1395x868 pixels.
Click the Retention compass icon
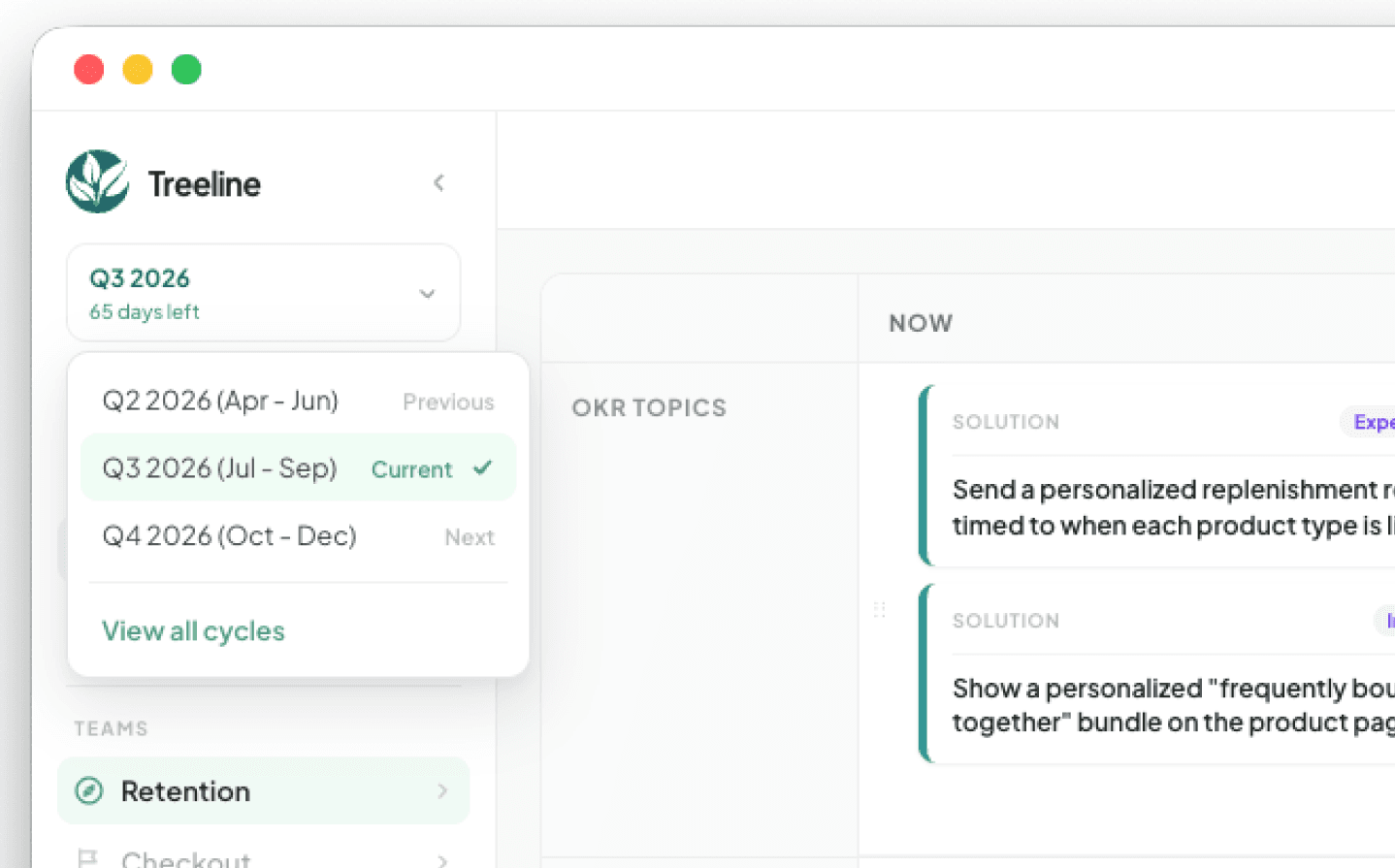pos(89,791)
